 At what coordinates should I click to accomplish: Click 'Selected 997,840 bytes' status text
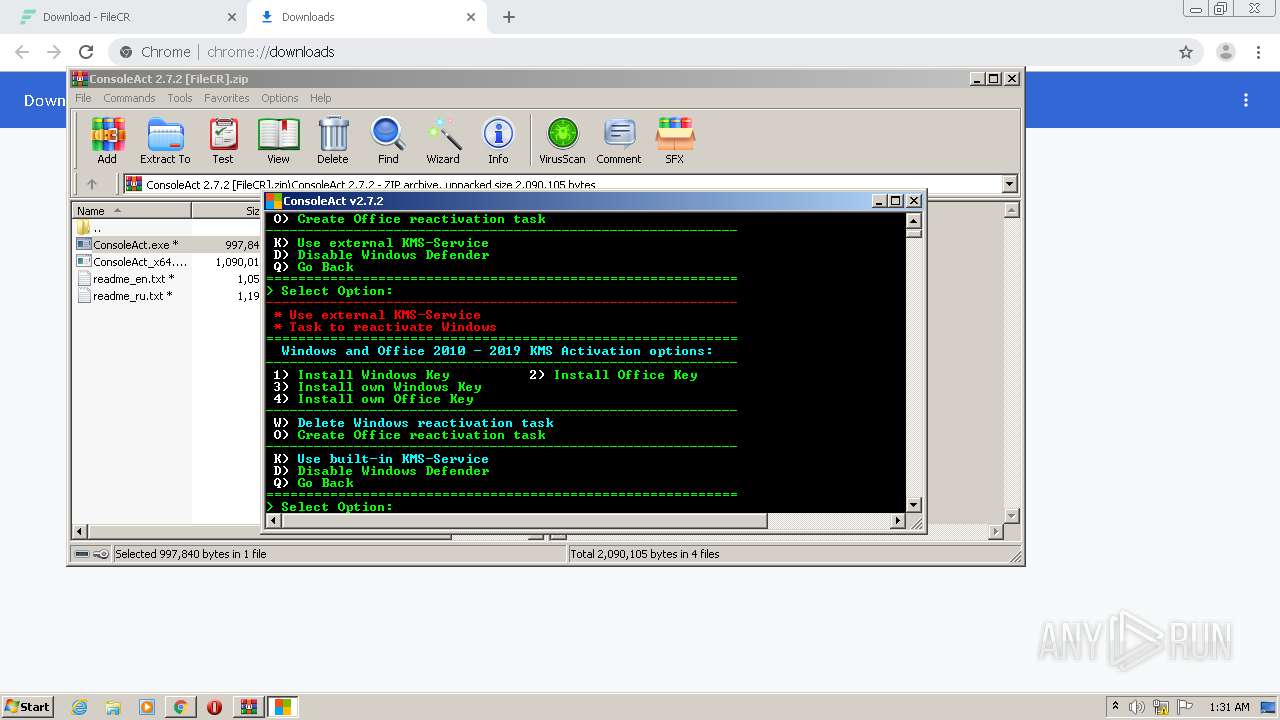[191, 554]
